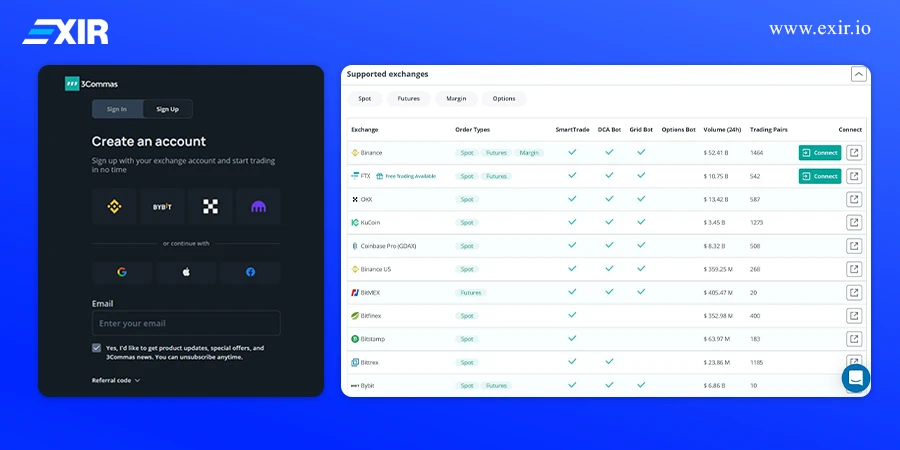Click the Order Types column header

[472, 130]
